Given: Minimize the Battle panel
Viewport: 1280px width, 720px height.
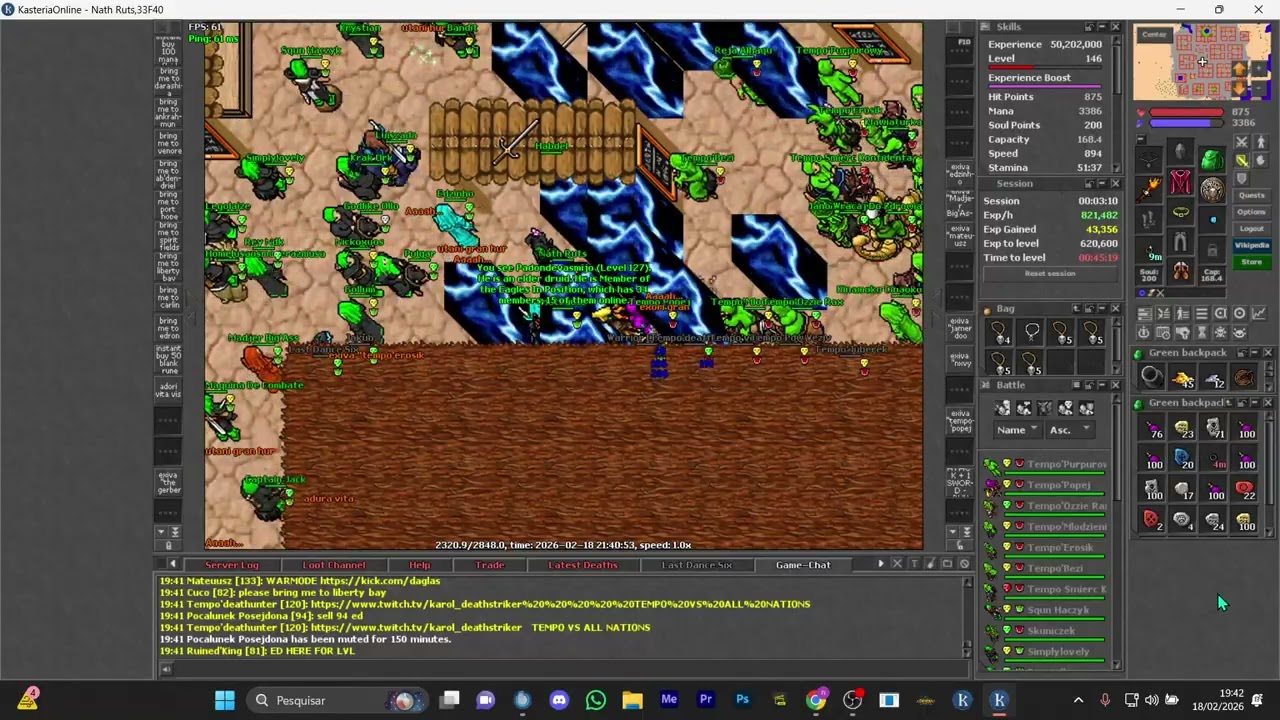Looking at the screenshot, I should 1102,385.
